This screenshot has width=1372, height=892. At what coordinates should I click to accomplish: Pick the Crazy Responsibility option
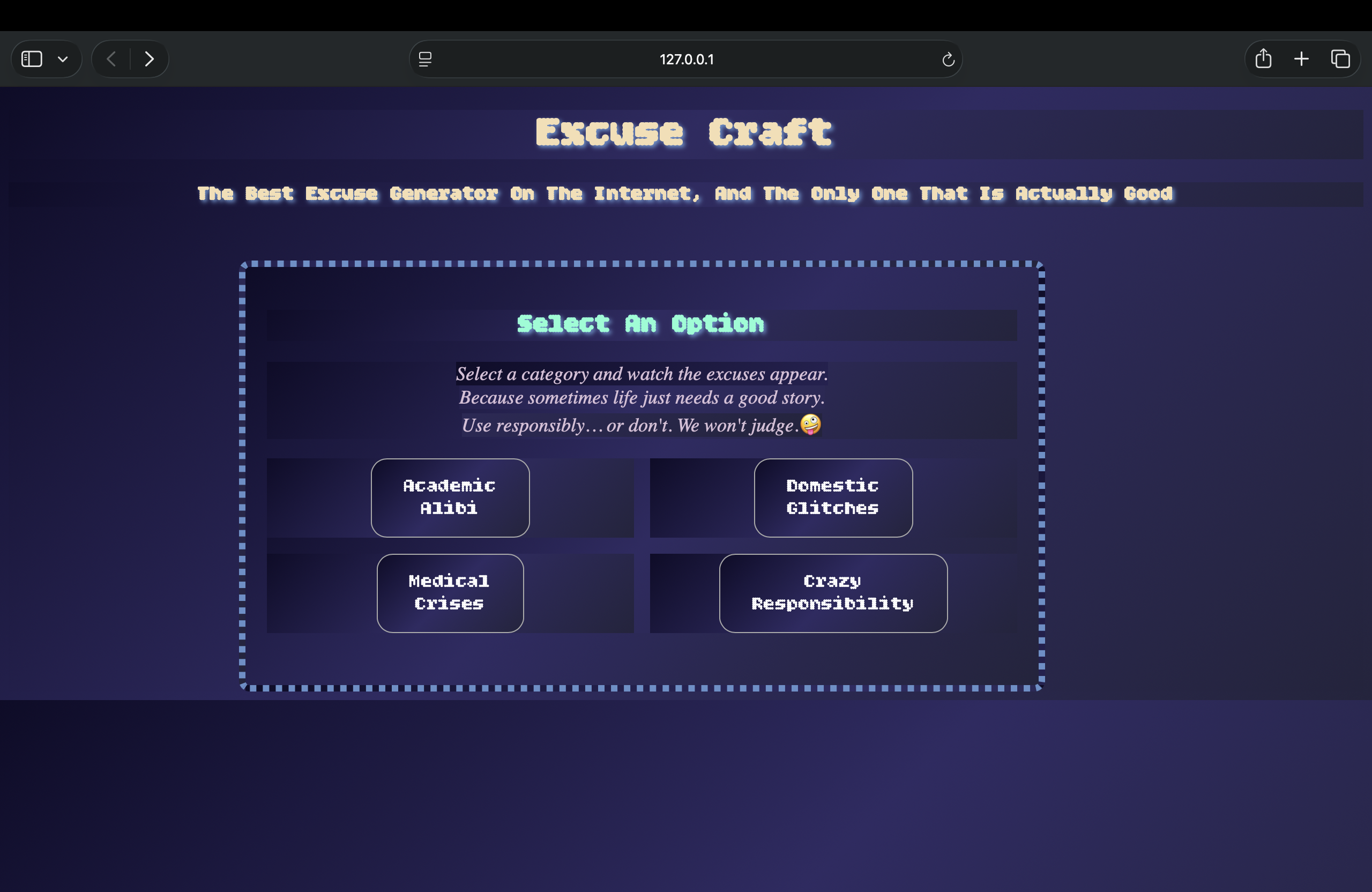832,593
